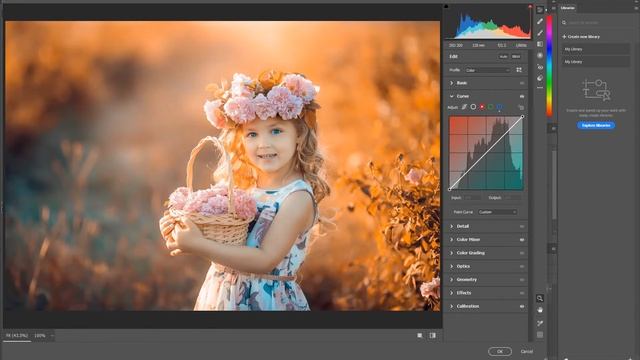Select the Red Eye removal tool
640x360 pixels.
pyautogui.click(x=540, y=67)
